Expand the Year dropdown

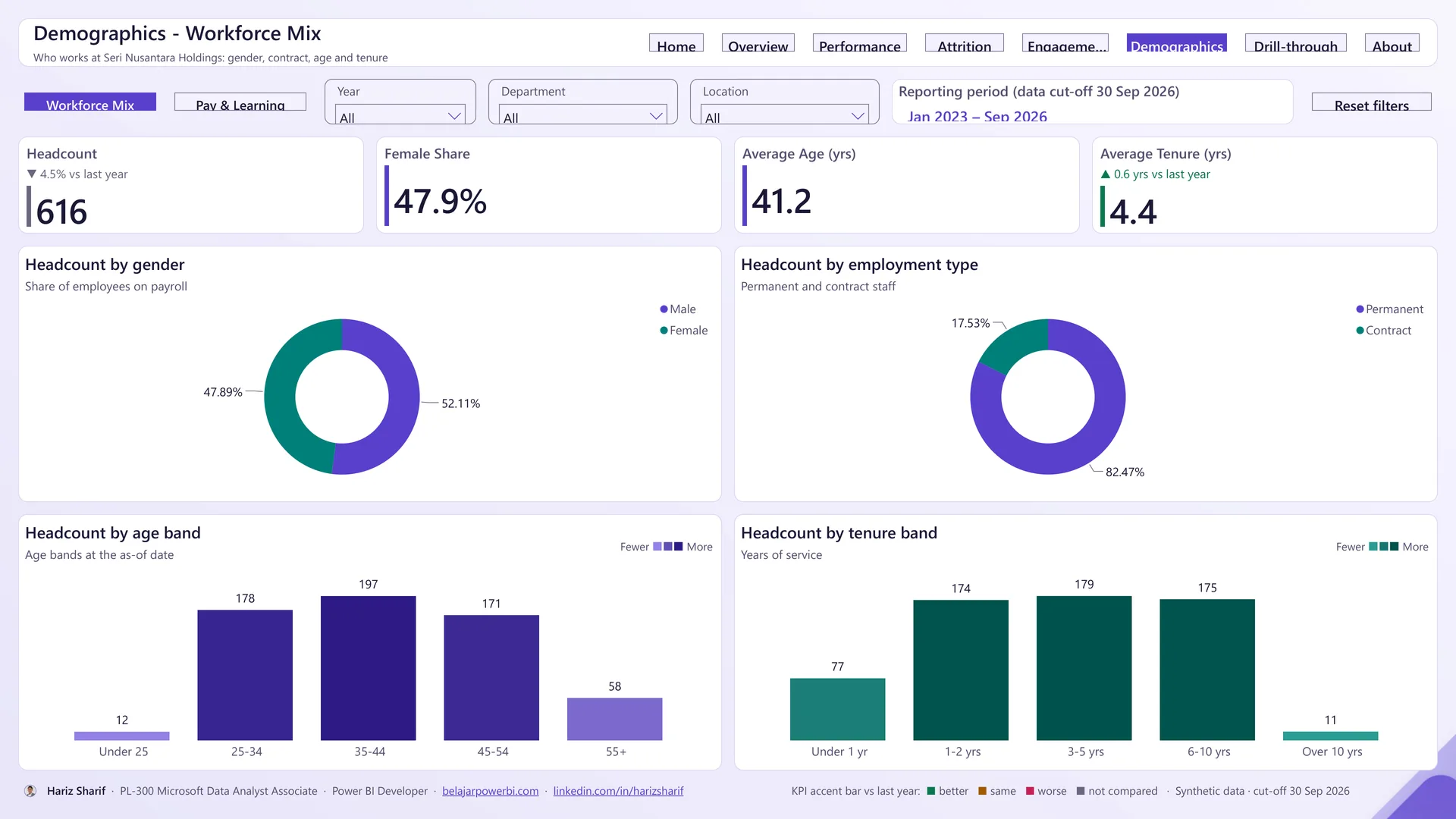(x=400, y=115)
